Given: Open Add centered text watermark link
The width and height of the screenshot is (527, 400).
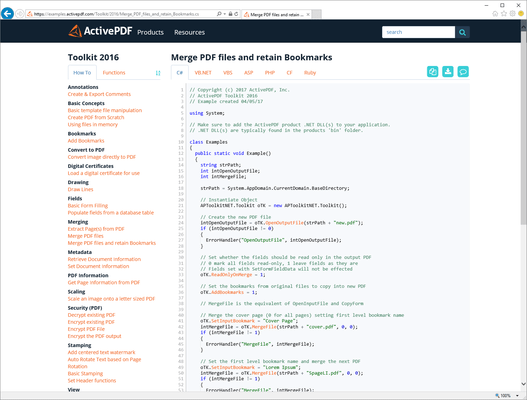Looking at the screenshot, I should coord(102,352).
